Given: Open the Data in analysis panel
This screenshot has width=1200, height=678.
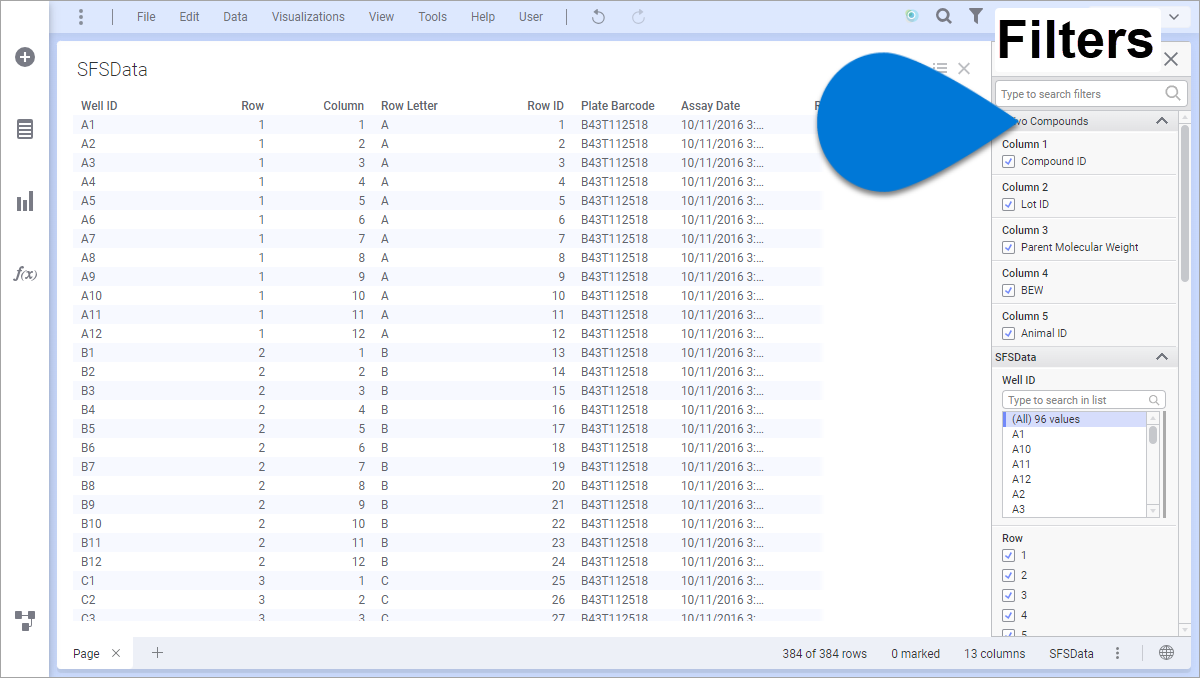Looking at the screenshot, I should tap(25, 129).
